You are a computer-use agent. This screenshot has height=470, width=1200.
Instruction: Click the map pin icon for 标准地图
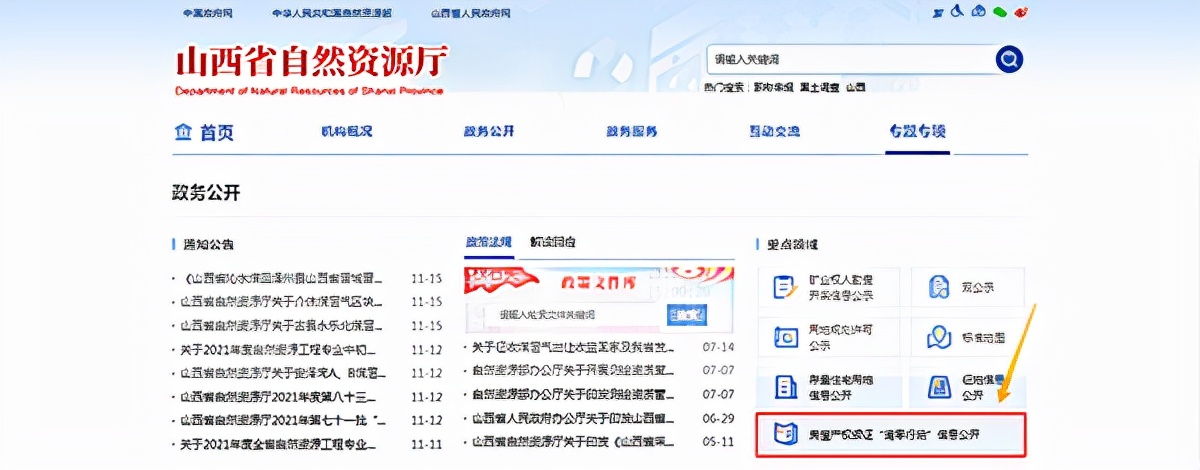(938, 338)
